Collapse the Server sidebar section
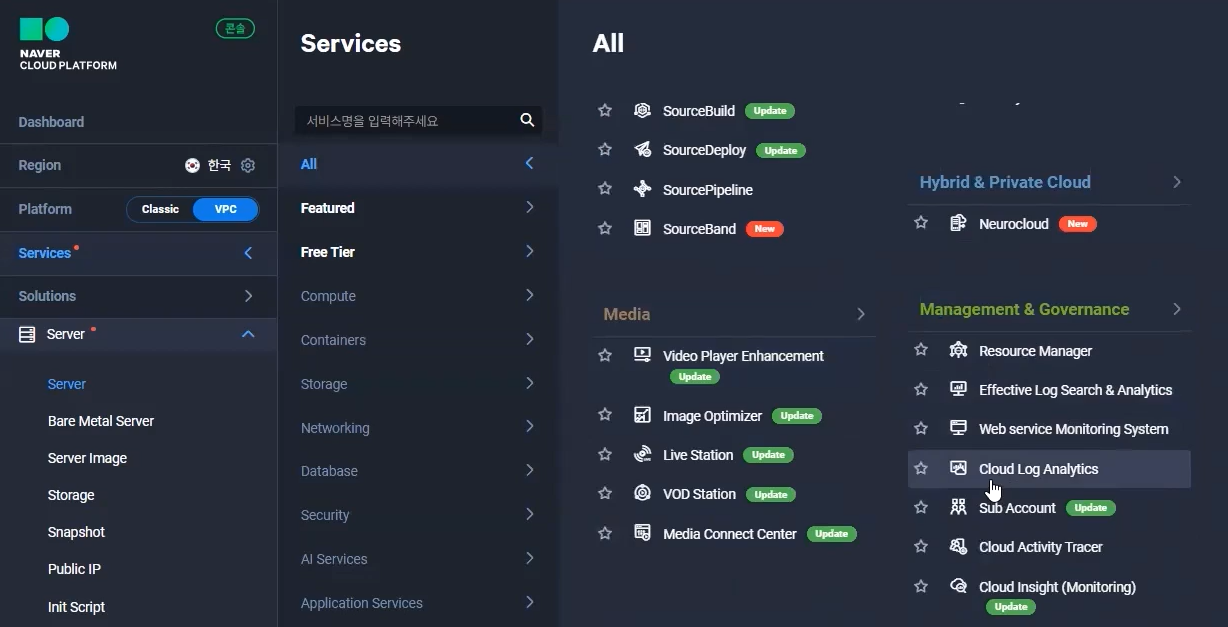Screen dimensions: 1228x627 click(x=248, y=334)
